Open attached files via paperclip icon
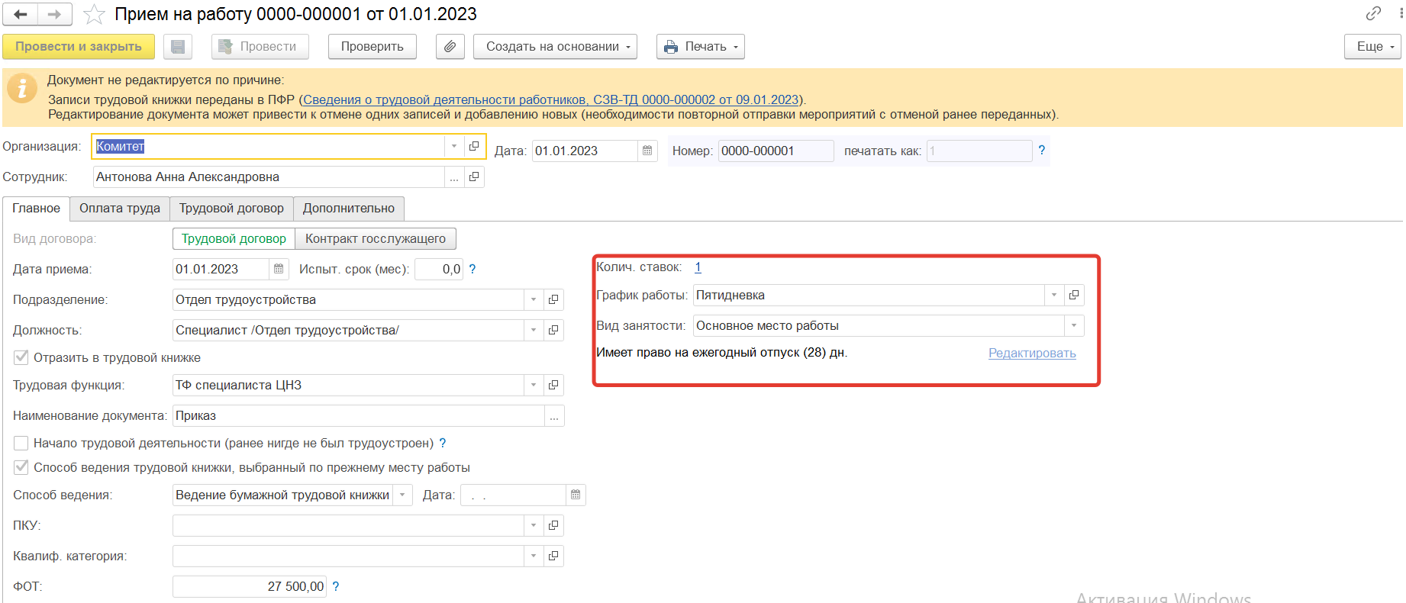 point(450,47)
